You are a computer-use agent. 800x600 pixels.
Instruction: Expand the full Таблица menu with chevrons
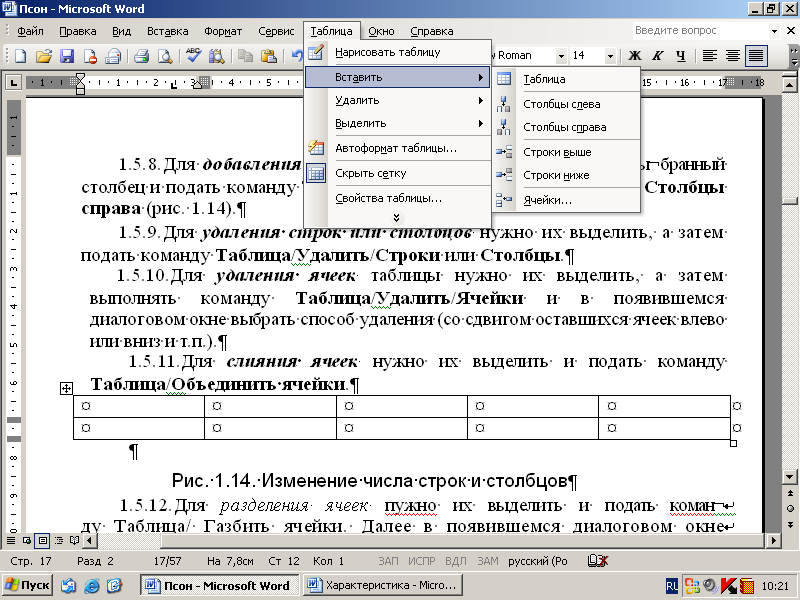pos(396,218)
